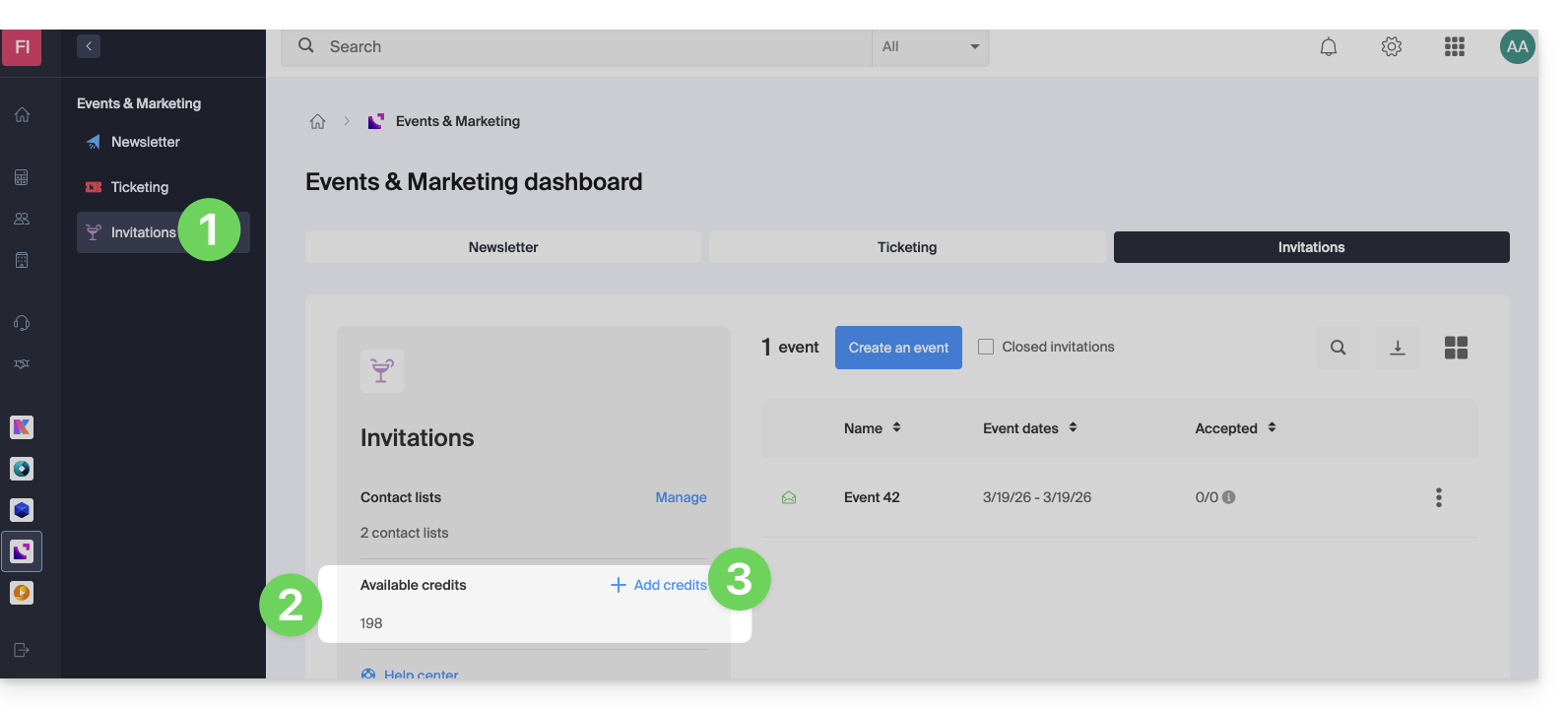The height and width of the screenshot is (708, 1568).
Task: Switch to the Newsletter tab
Action: pyautogui.click(x=503, y=247)
